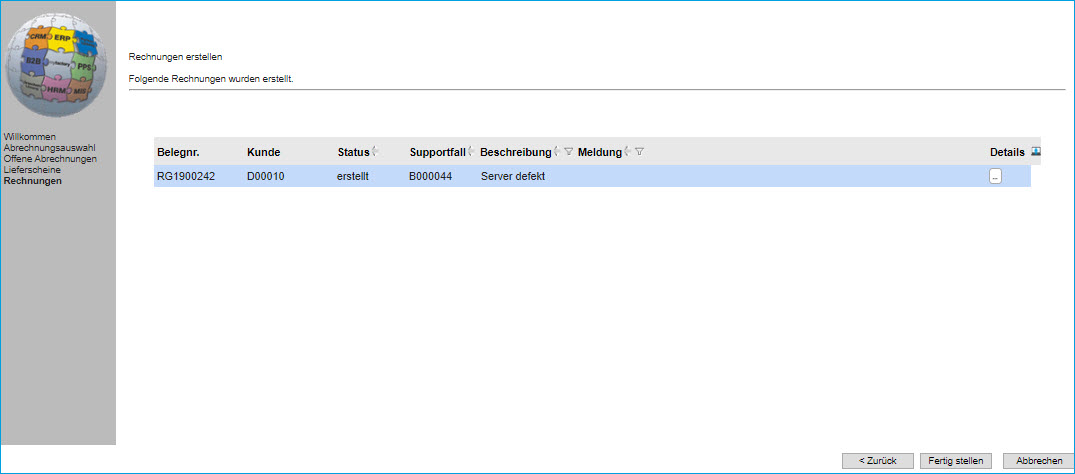Screen dimensions: 1075x474
Task: Click the Supportfall column header text
Action: coord(437,152)
